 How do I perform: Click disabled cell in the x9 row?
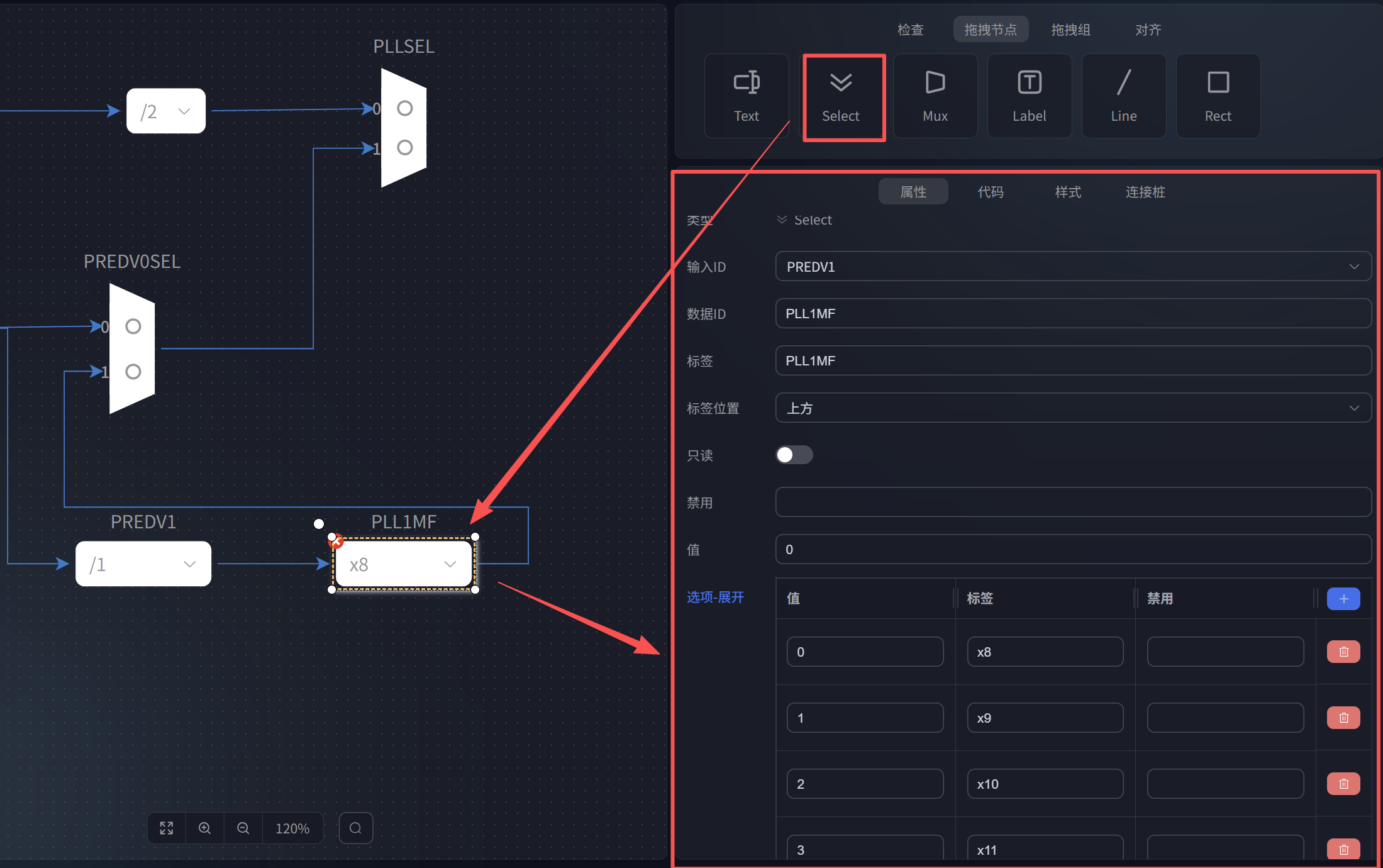click(x=1225, y=718)
